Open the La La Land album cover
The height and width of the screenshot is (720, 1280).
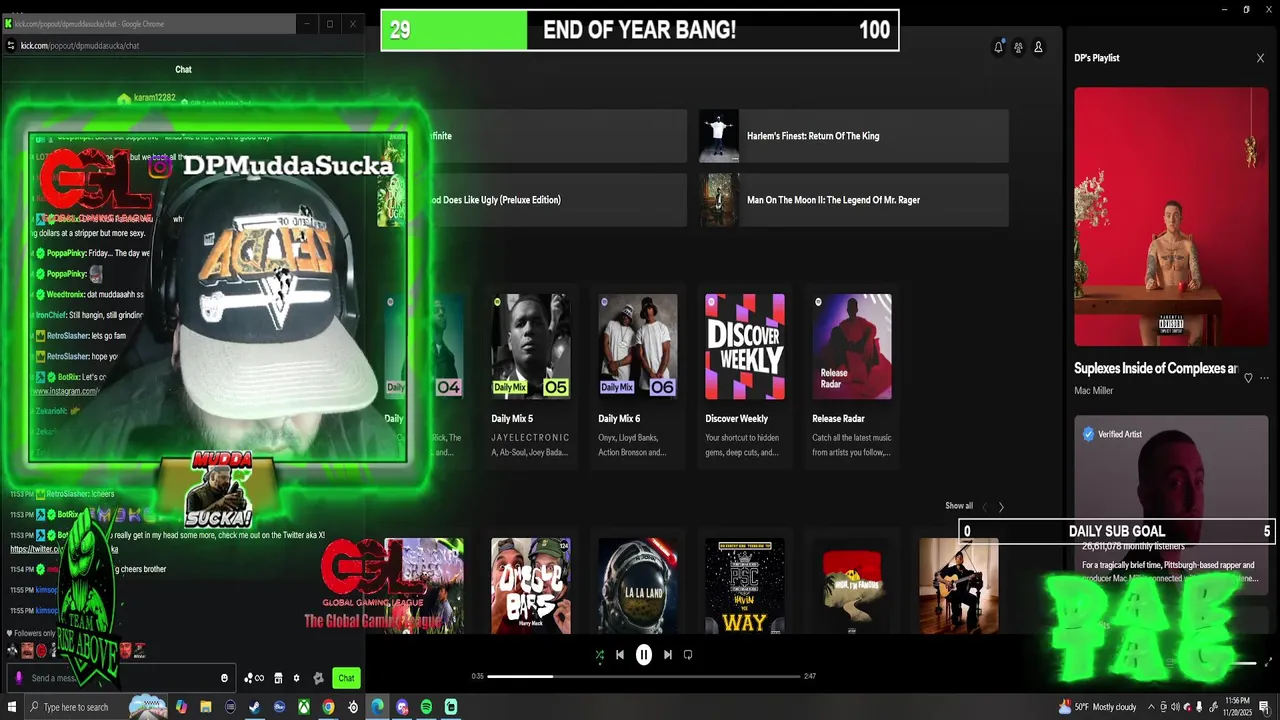click(x=637, y=586)
